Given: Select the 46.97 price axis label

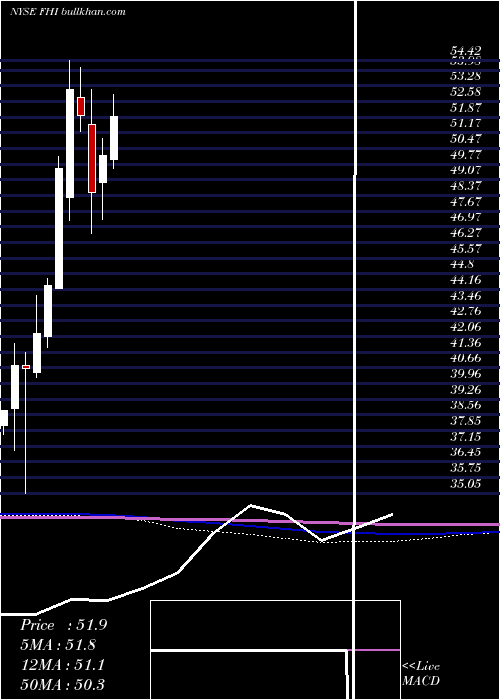Looking at the screenshot, I should pos(466,217).
